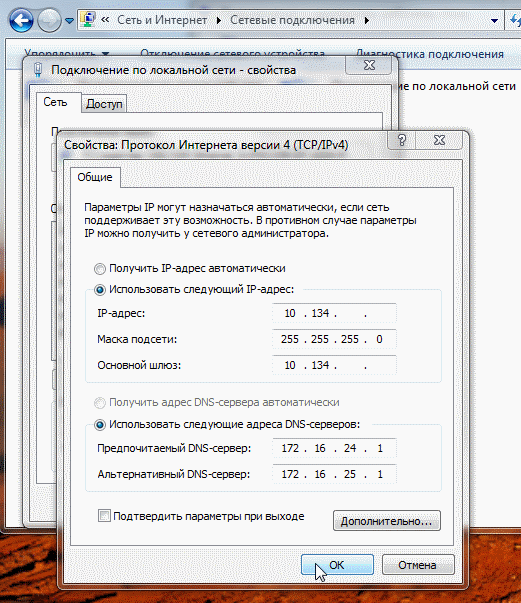This screenshot has height=603, width=521.
Task: Expand the address bar history dropdown
Action: point(494,21)
